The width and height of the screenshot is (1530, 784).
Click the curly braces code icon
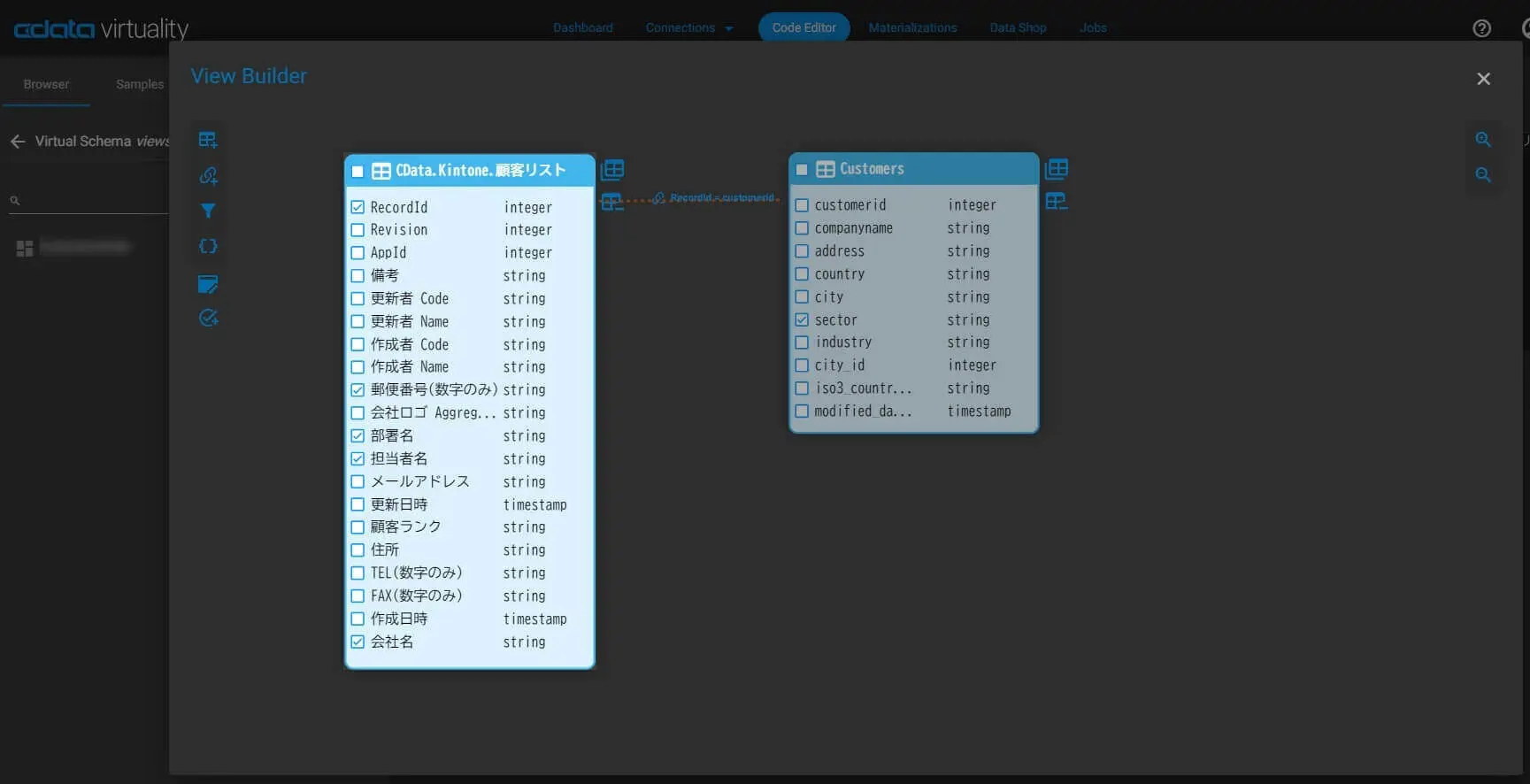pos(208,246)
